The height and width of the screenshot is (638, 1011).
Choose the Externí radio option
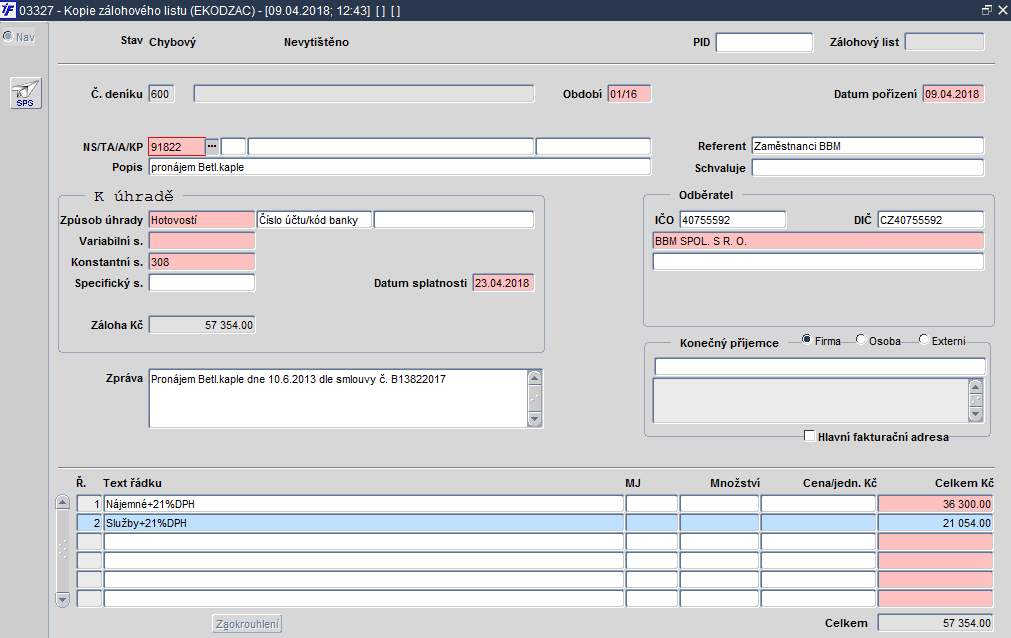(923, 339)
